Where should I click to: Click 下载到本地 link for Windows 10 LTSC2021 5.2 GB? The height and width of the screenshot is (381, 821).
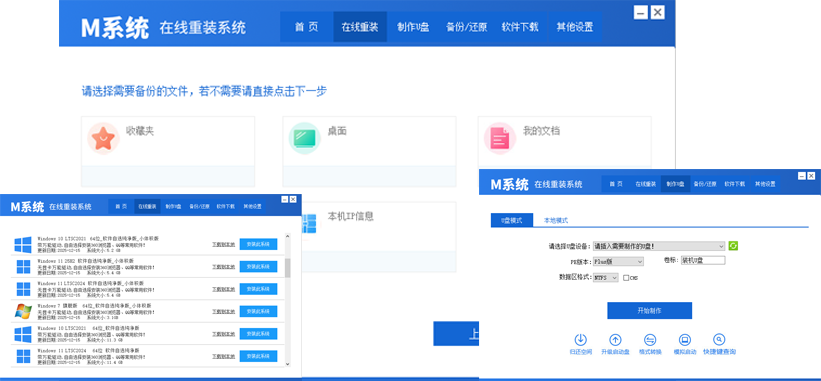(x=223, y=244)
